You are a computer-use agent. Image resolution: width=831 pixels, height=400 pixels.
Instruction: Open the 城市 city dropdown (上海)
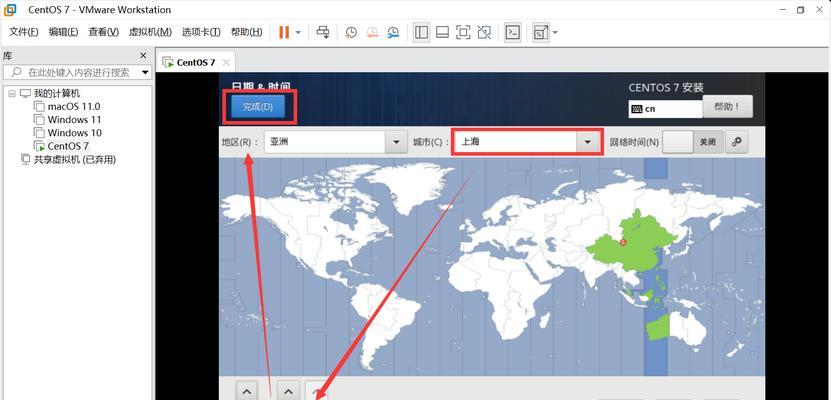[x=527, y=142]
